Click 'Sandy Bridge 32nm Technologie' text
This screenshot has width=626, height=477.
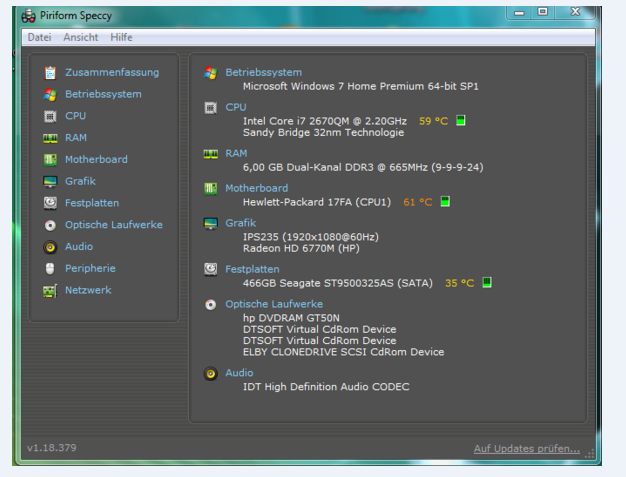coord(323,133)
